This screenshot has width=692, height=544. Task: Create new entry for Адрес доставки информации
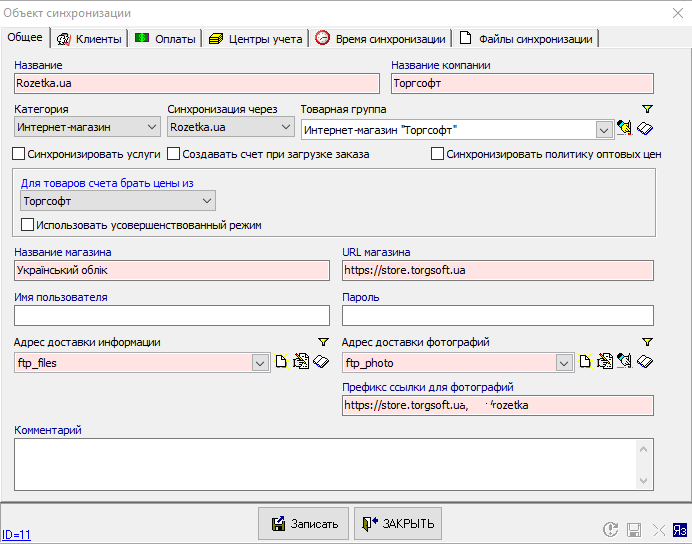281,362
